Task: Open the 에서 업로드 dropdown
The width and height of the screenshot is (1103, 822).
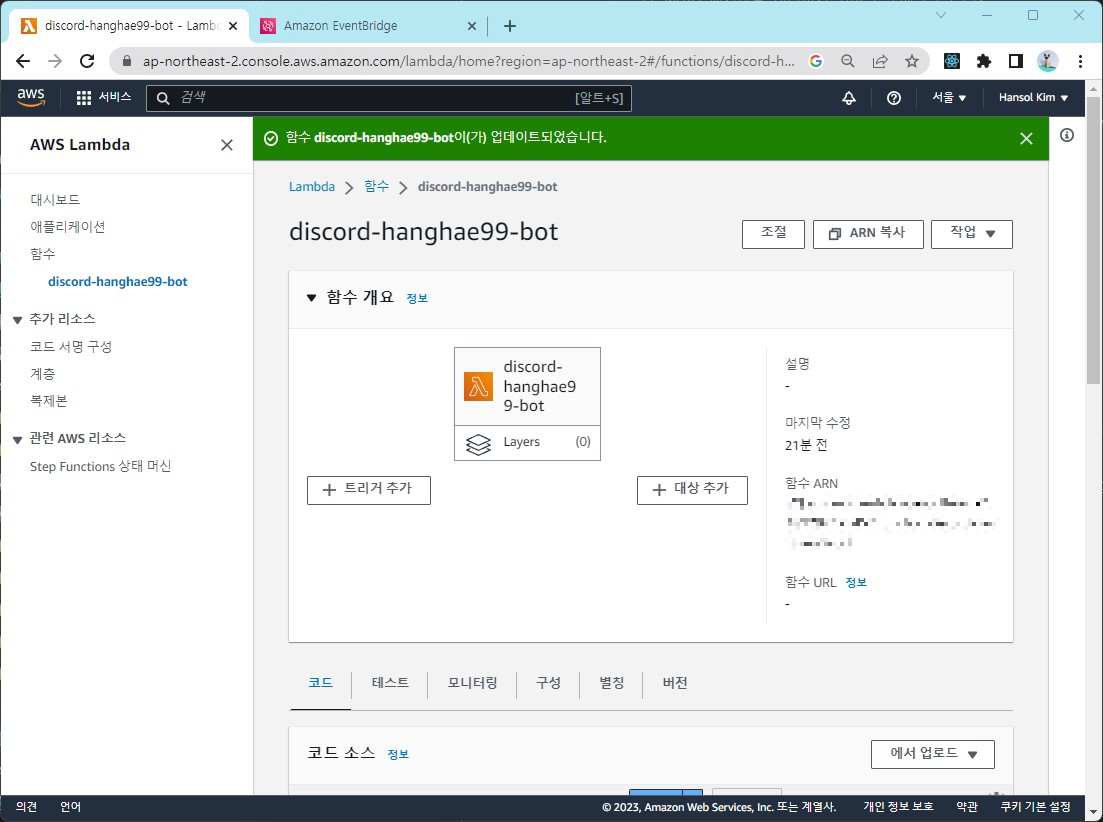Action: coord(932,754)
